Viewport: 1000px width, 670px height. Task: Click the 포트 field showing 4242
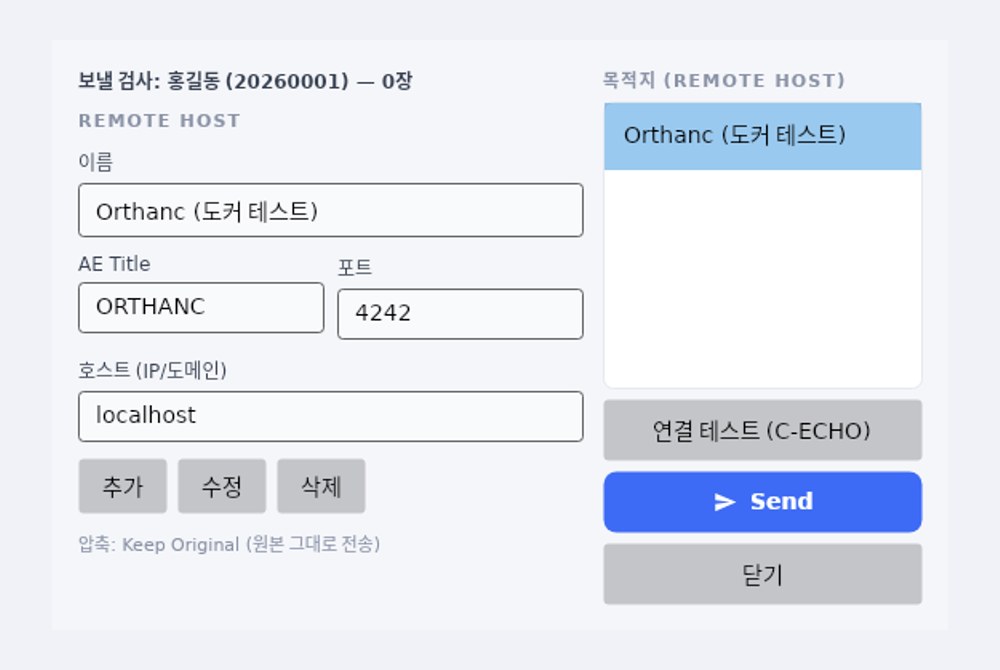point(460,314)
